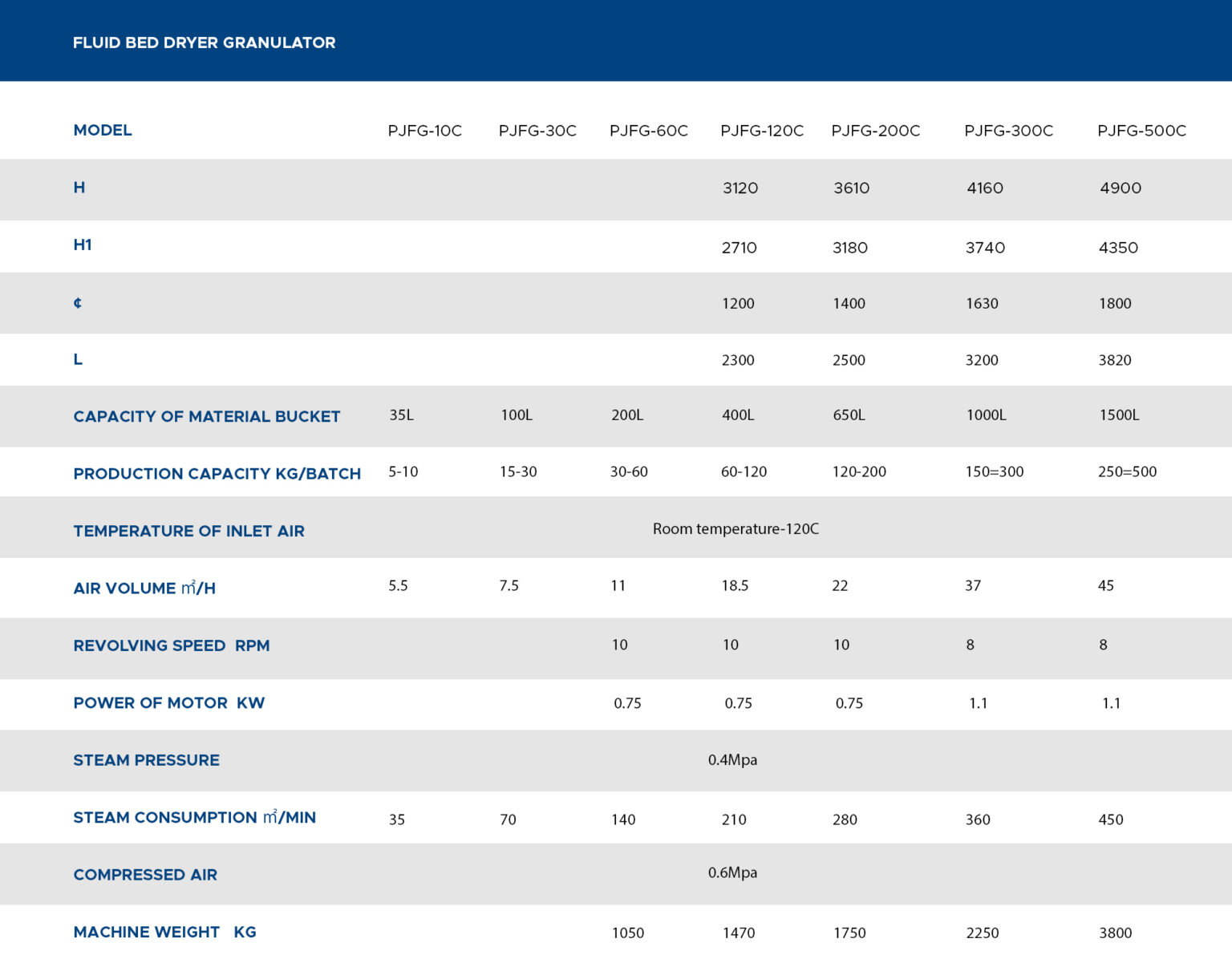This screenshot has width=1232, height=959.
Task: Select the H row label
Action: click(x=79, y=188)
